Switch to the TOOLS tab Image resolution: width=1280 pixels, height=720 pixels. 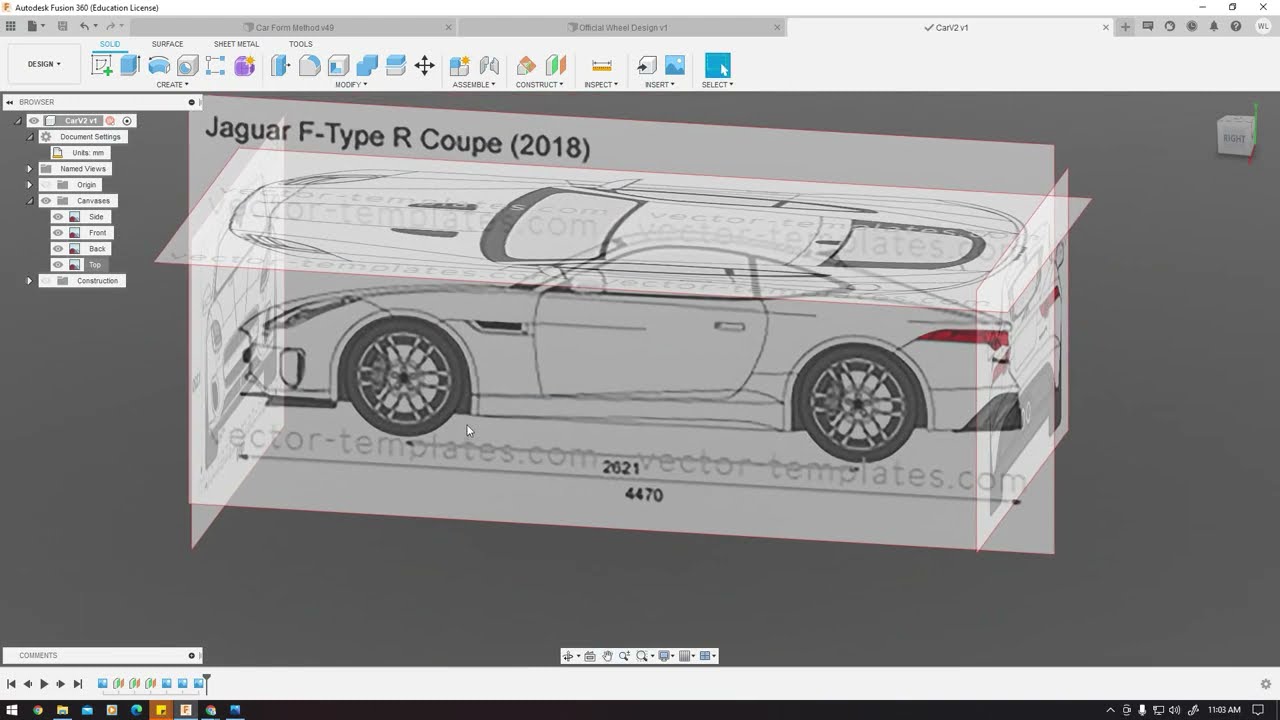click(300, 44)
